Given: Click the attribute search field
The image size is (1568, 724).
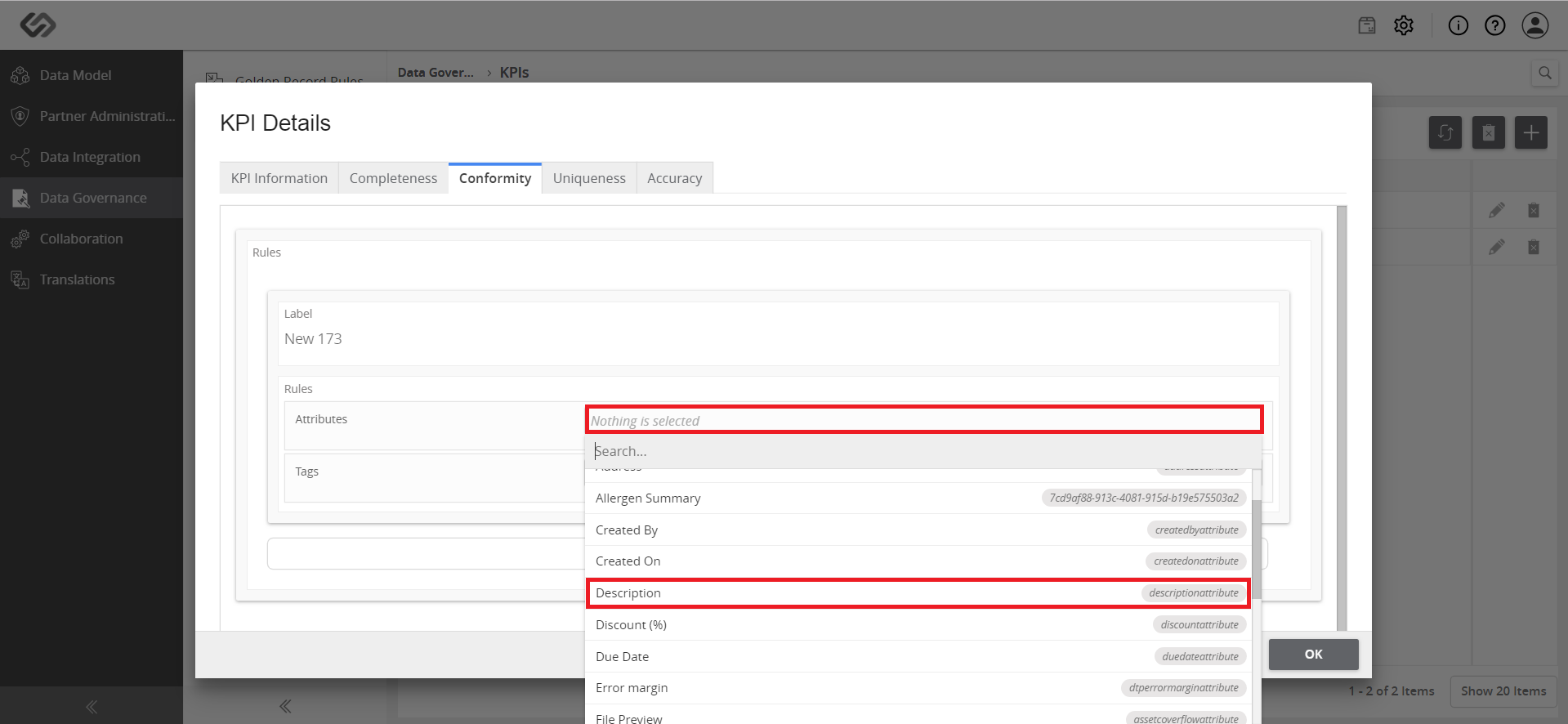Looking at the screenshot, I should (x=923, y=451).
